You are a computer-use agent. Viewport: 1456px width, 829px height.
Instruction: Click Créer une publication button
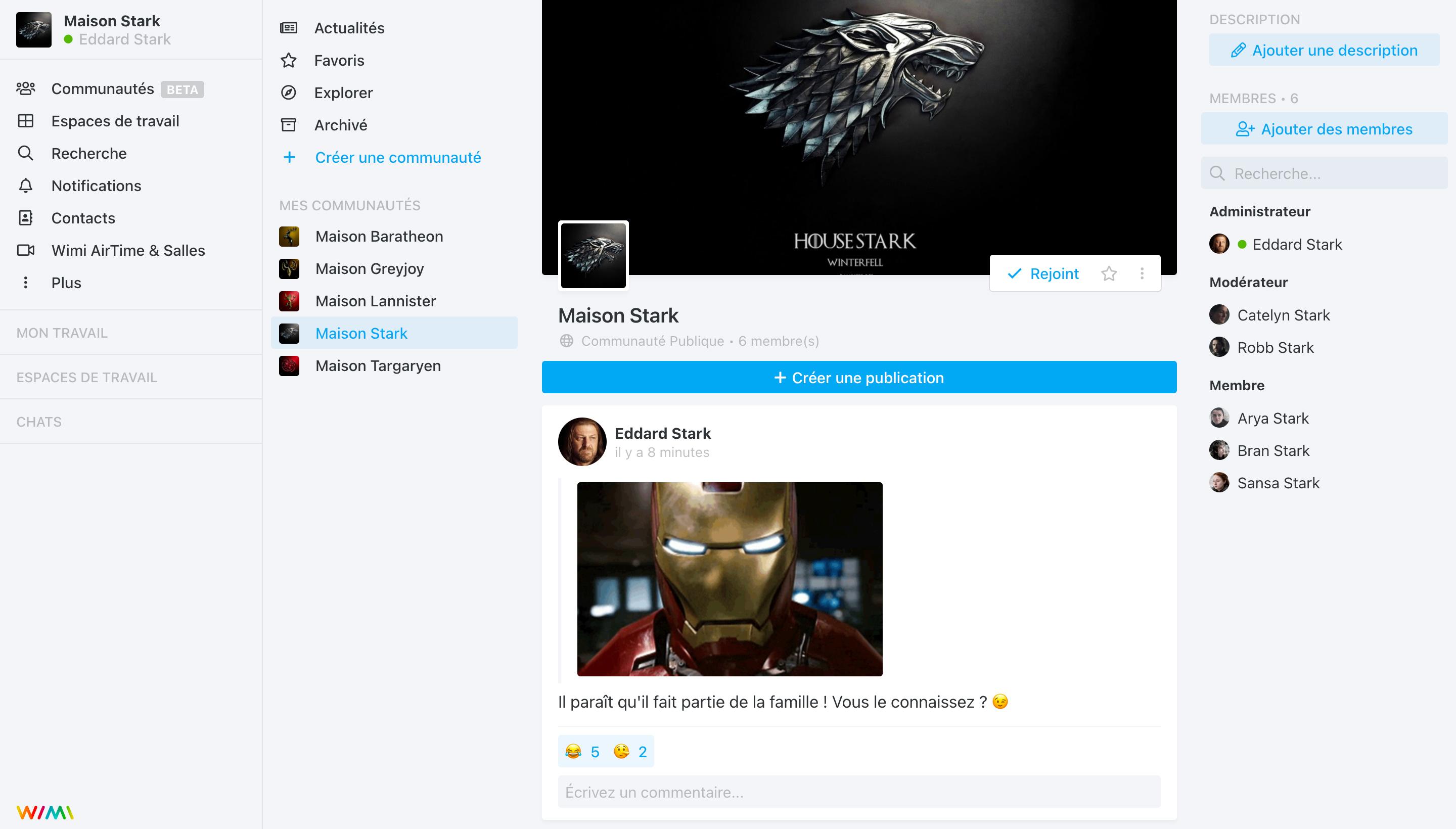click(x=859, y=377)
